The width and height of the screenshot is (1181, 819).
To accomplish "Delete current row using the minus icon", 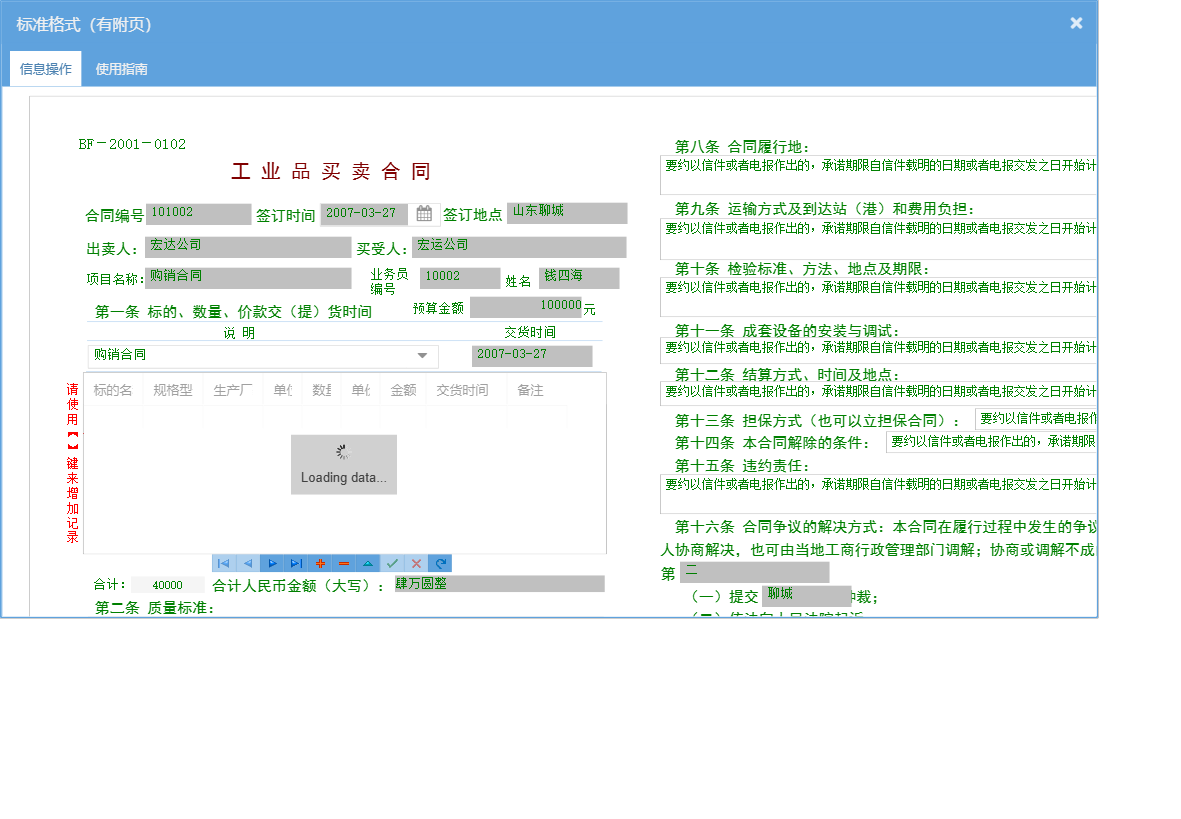I will (344, 563).
